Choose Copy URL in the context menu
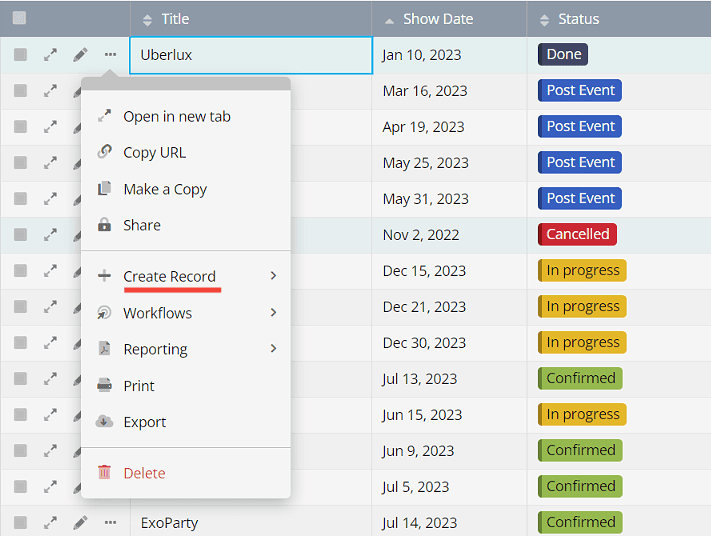Screen dimensions: 711x536 [x=154, y=153]
